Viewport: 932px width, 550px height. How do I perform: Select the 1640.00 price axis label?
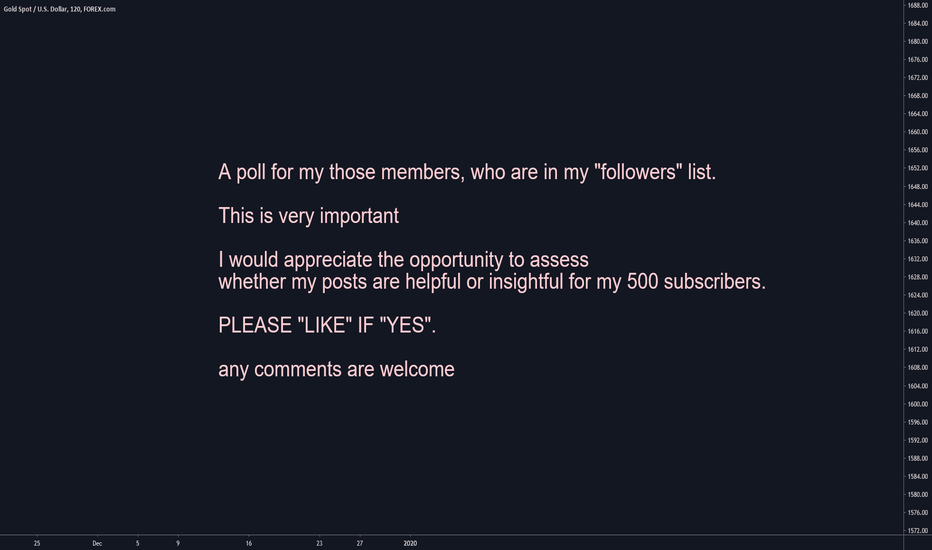(918, 223)
